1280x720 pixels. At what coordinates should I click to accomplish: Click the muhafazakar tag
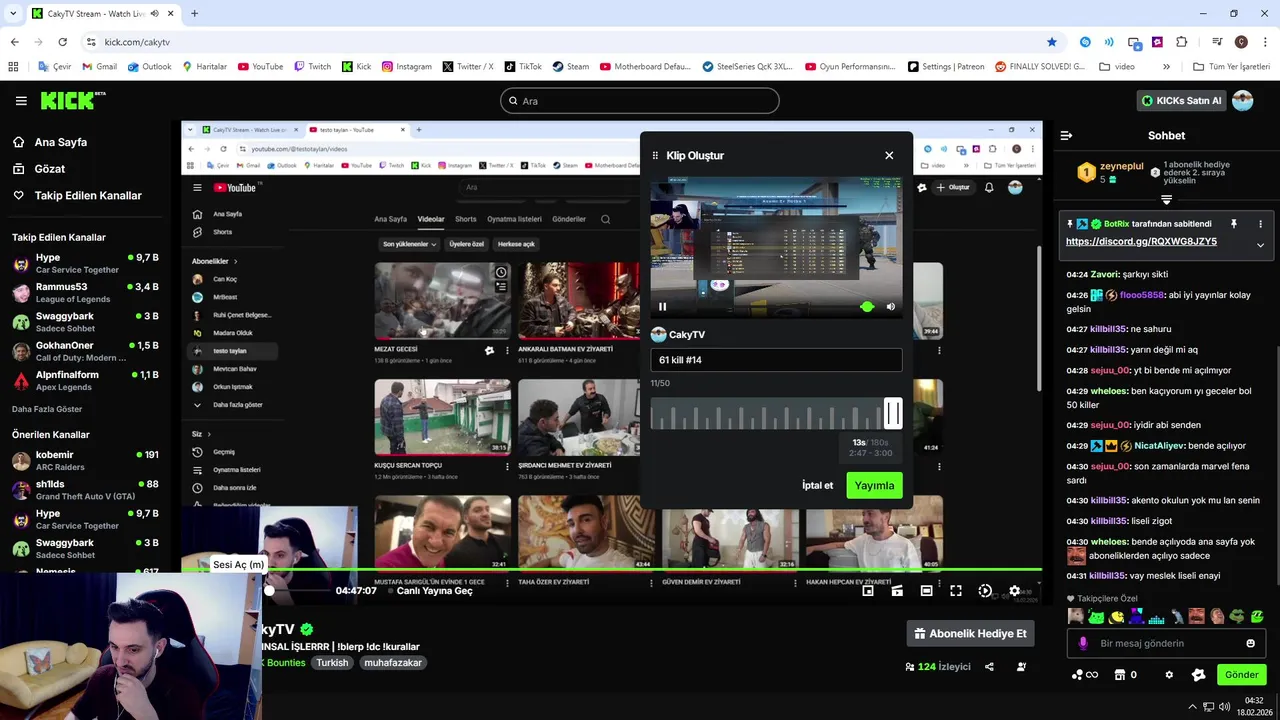pos(393,663)
